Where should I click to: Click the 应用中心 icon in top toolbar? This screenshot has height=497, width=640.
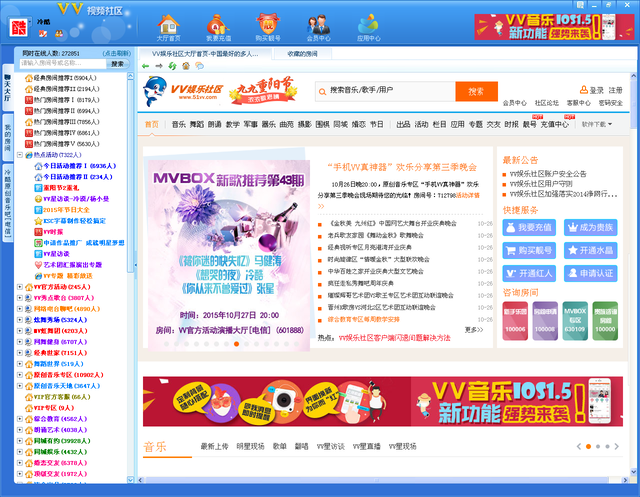(x=369, y=26)
